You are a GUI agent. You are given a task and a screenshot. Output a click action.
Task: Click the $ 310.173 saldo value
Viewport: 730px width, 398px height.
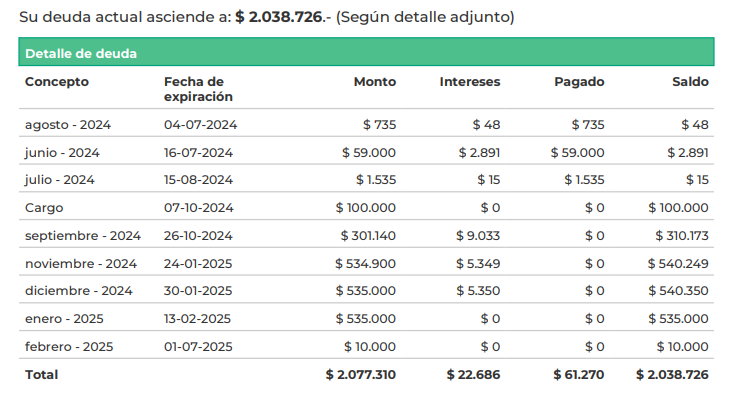tap(682, 236)
